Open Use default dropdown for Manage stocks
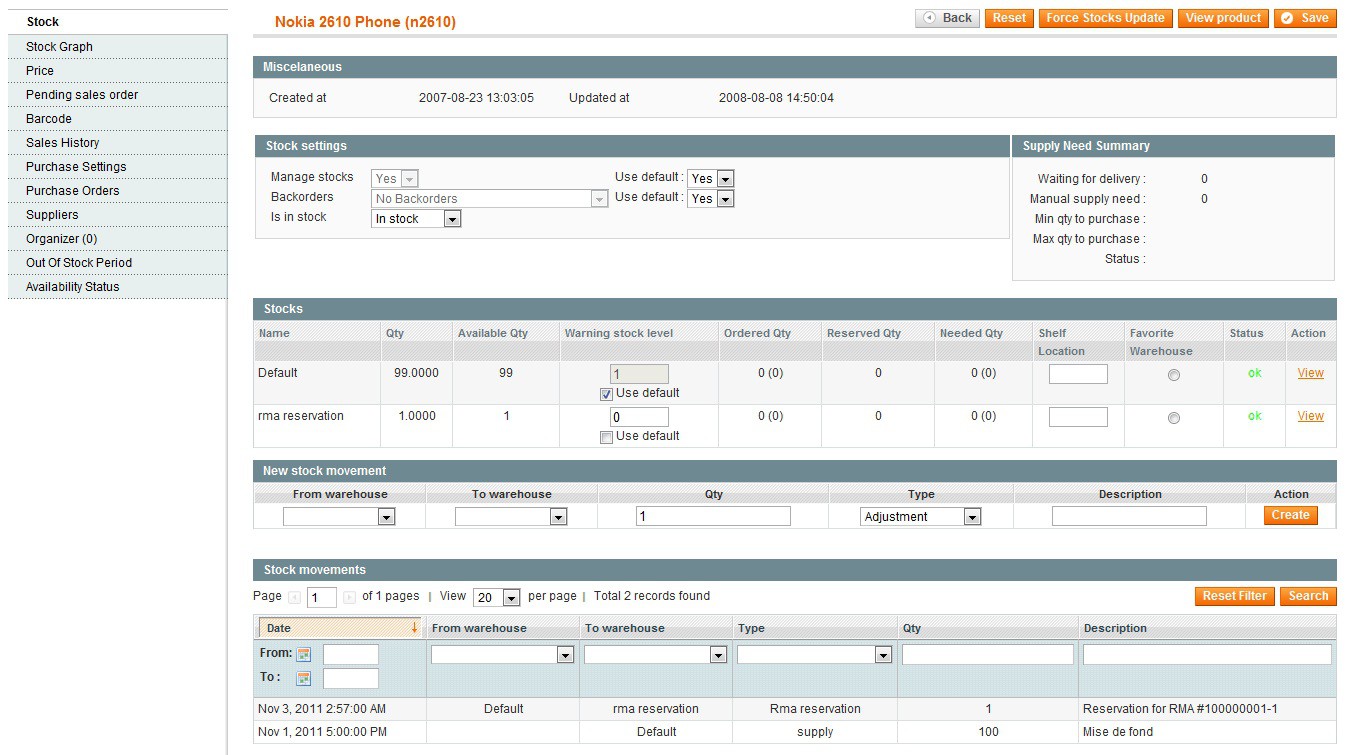 [711, 179]
